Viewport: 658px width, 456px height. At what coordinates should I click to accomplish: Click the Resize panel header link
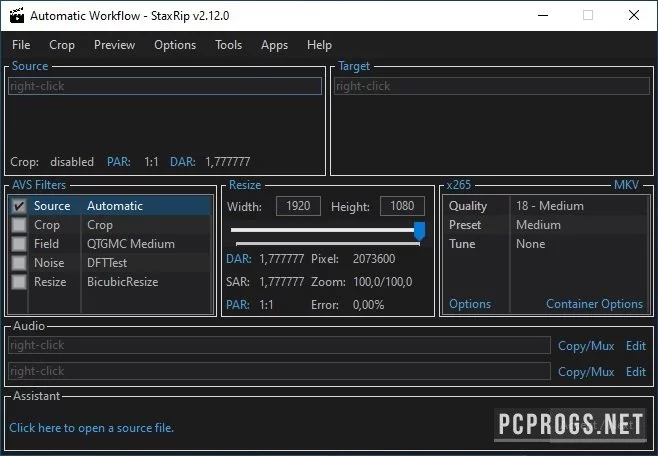click(245, 185)
